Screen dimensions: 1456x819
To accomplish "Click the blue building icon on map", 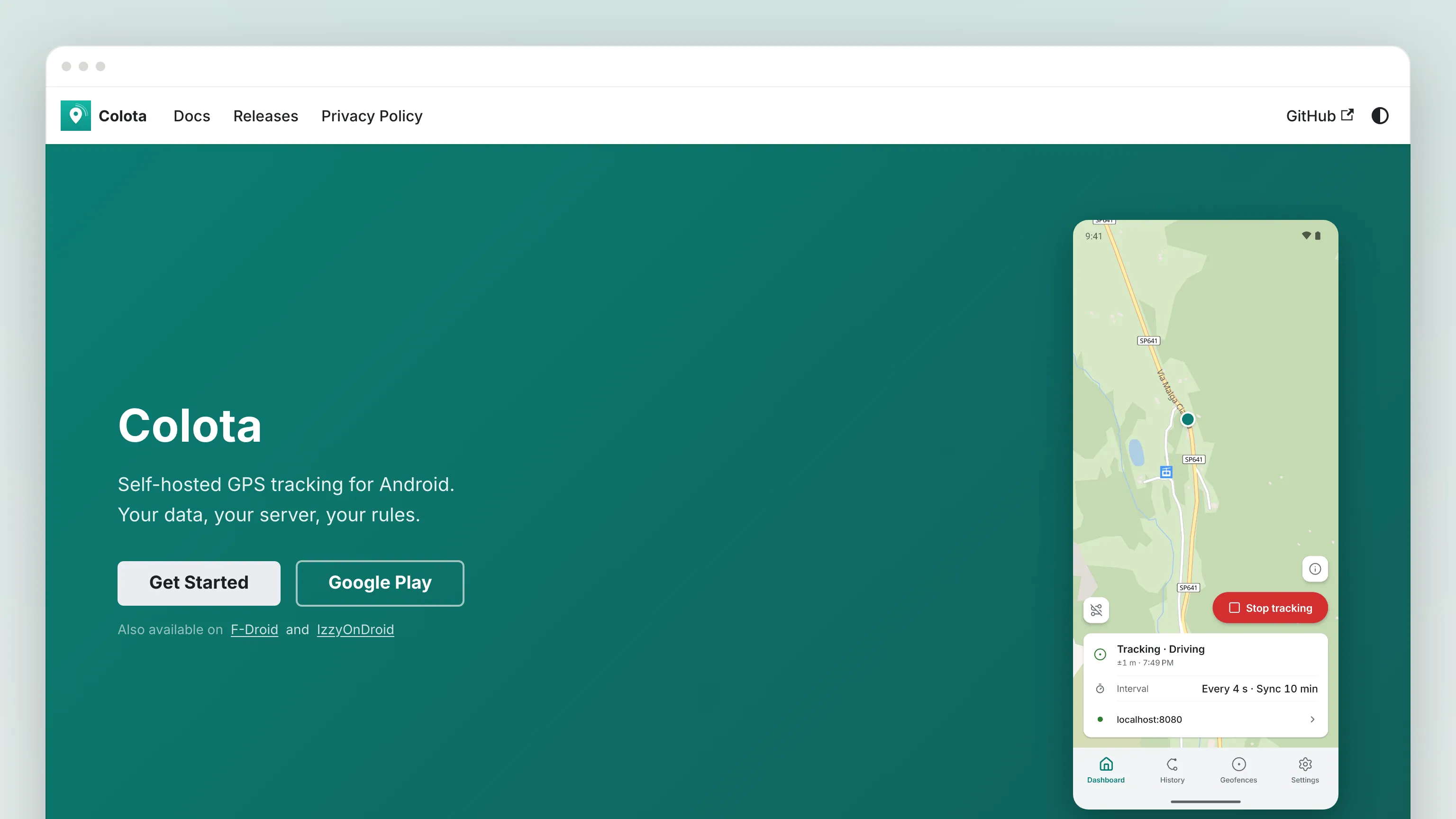I will pos(1166,472).
